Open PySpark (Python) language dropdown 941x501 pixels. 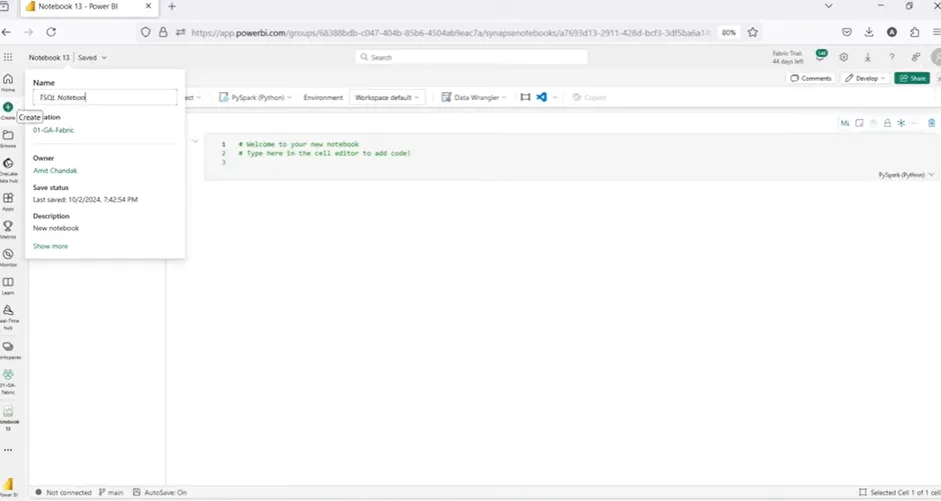point(256,97)
